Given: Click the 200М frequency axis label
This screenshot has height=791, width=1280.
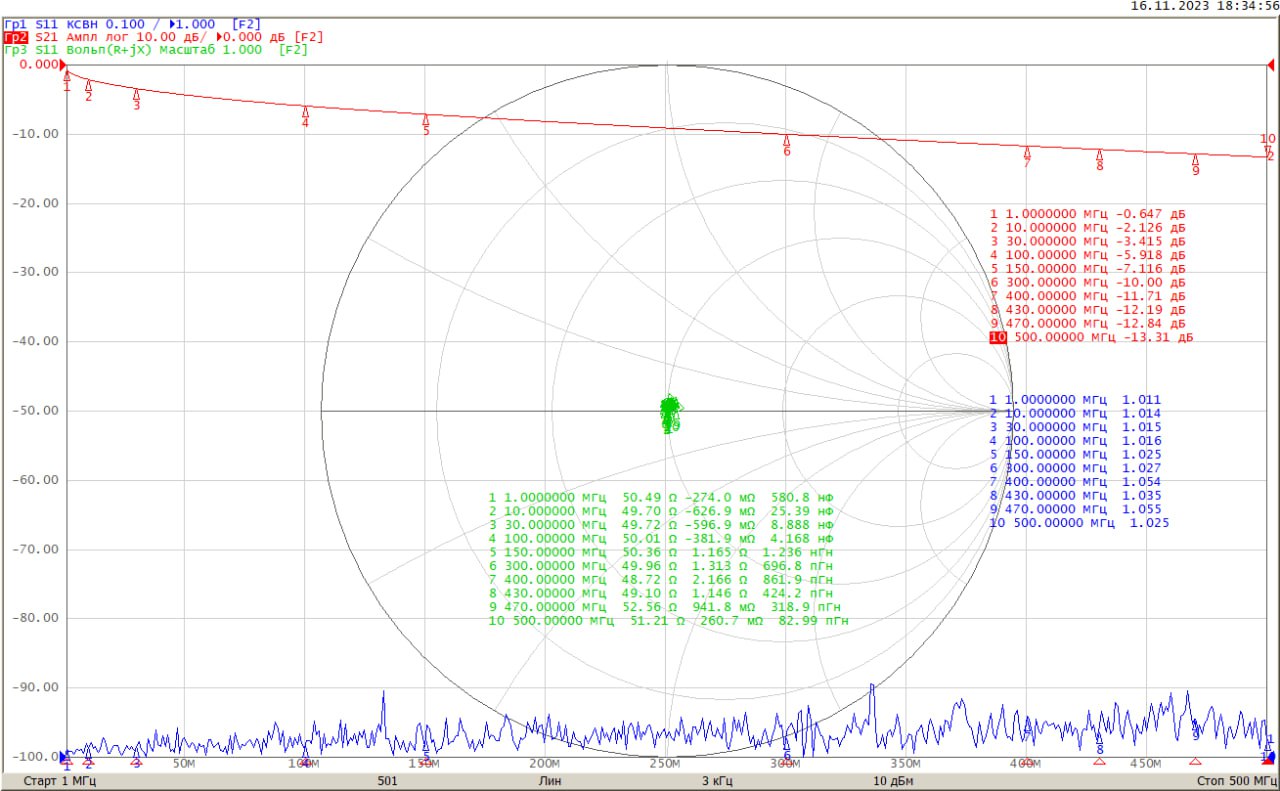Looking at the screenshot, I should pos(545,764).
